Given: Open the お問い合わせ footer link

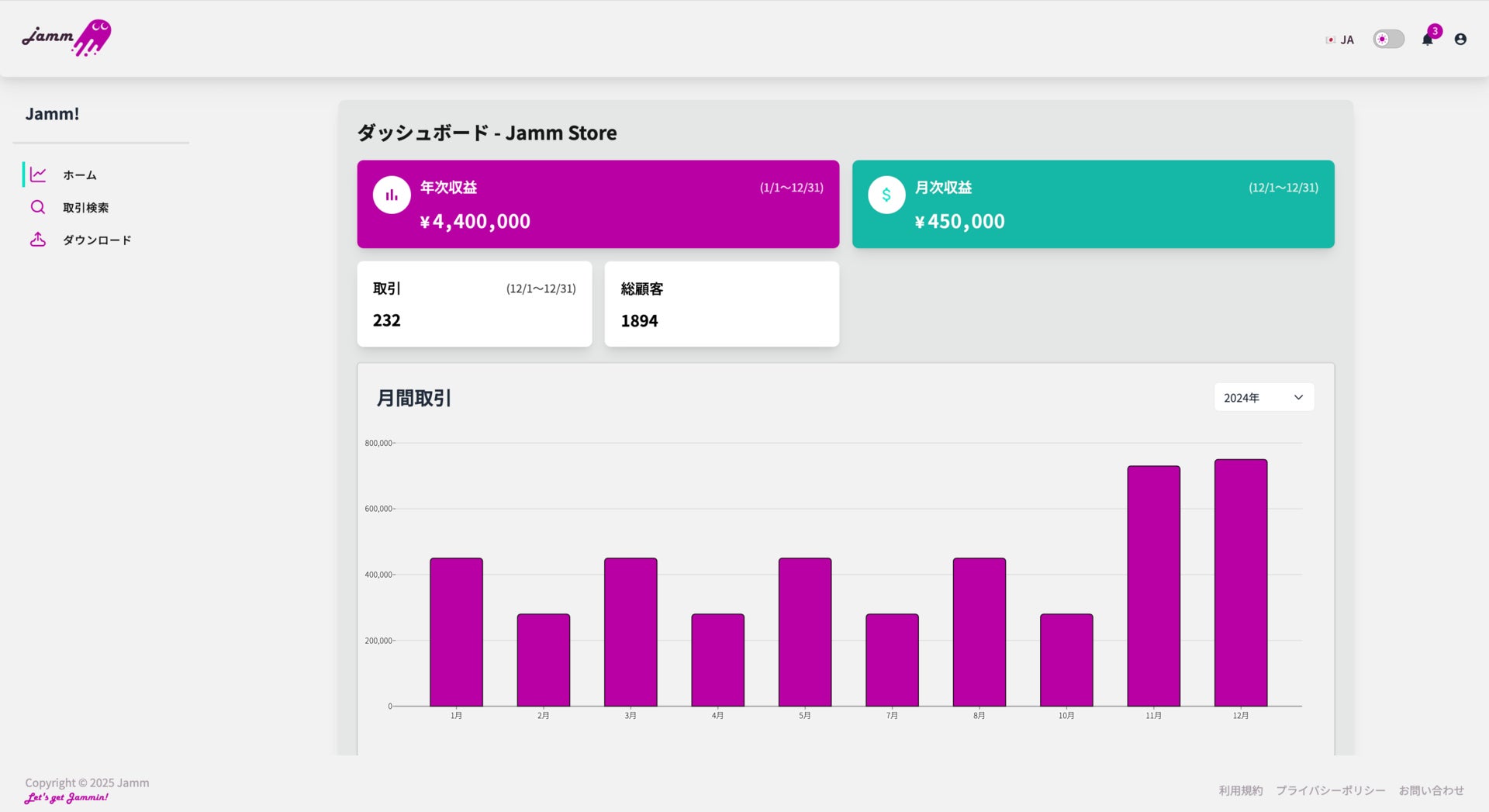Looking at the screenshot, I should 1432,790.
